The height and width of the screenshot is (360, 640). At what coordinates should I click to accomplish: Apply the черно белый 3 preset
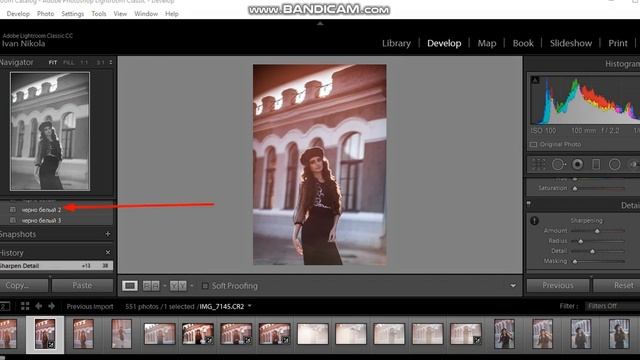pos(41,220)
